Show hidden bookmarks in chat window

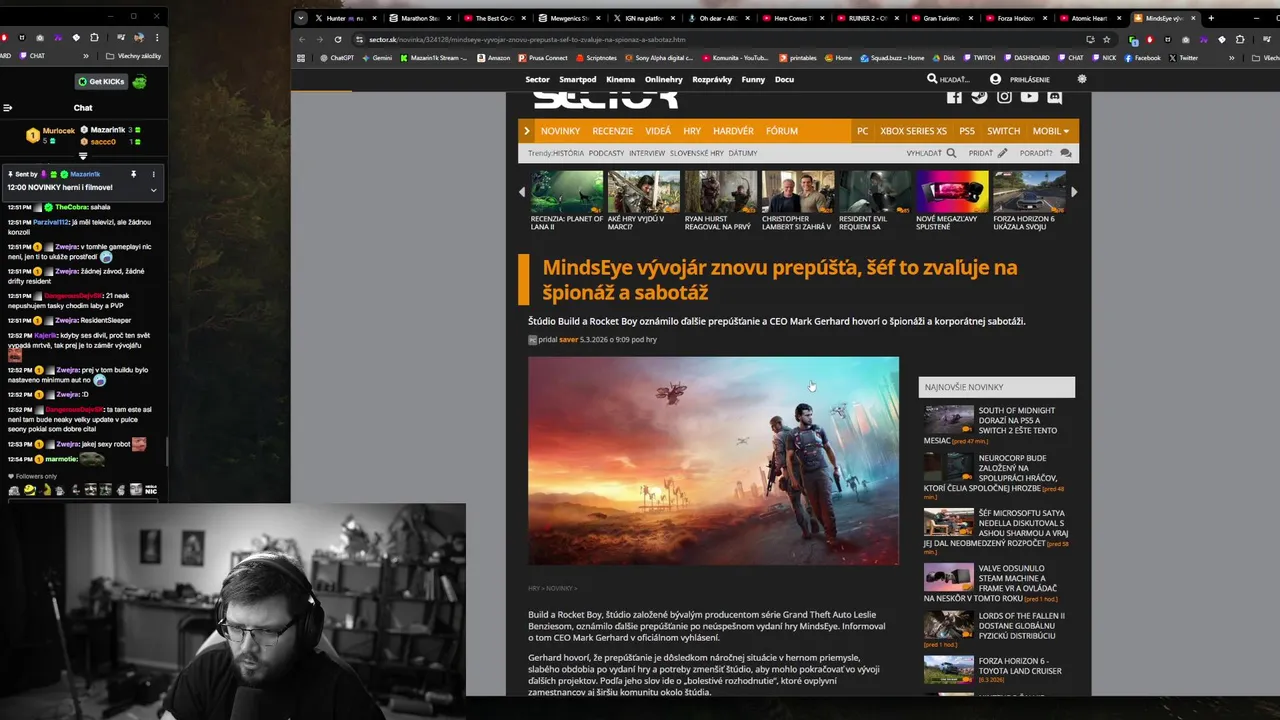tap(85, 56)
